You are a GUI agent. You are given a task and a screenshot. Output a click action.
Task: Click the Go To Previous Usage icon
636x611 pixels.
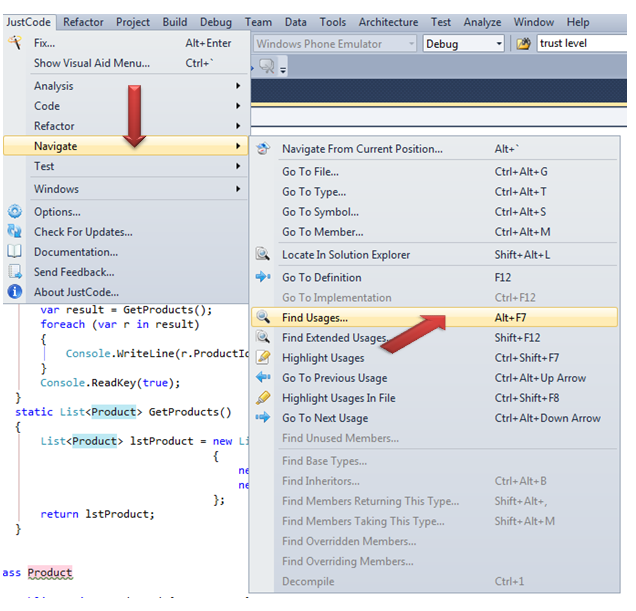263,378
